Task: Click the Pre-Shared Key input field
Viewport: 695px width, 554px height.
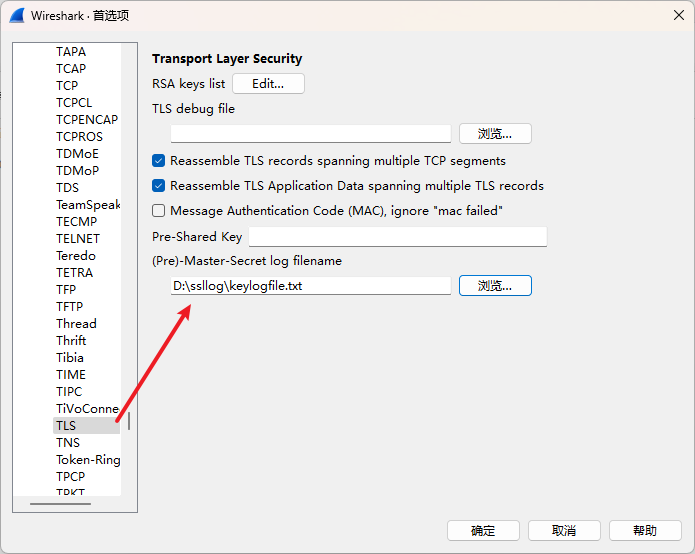Action: point(397,237)
